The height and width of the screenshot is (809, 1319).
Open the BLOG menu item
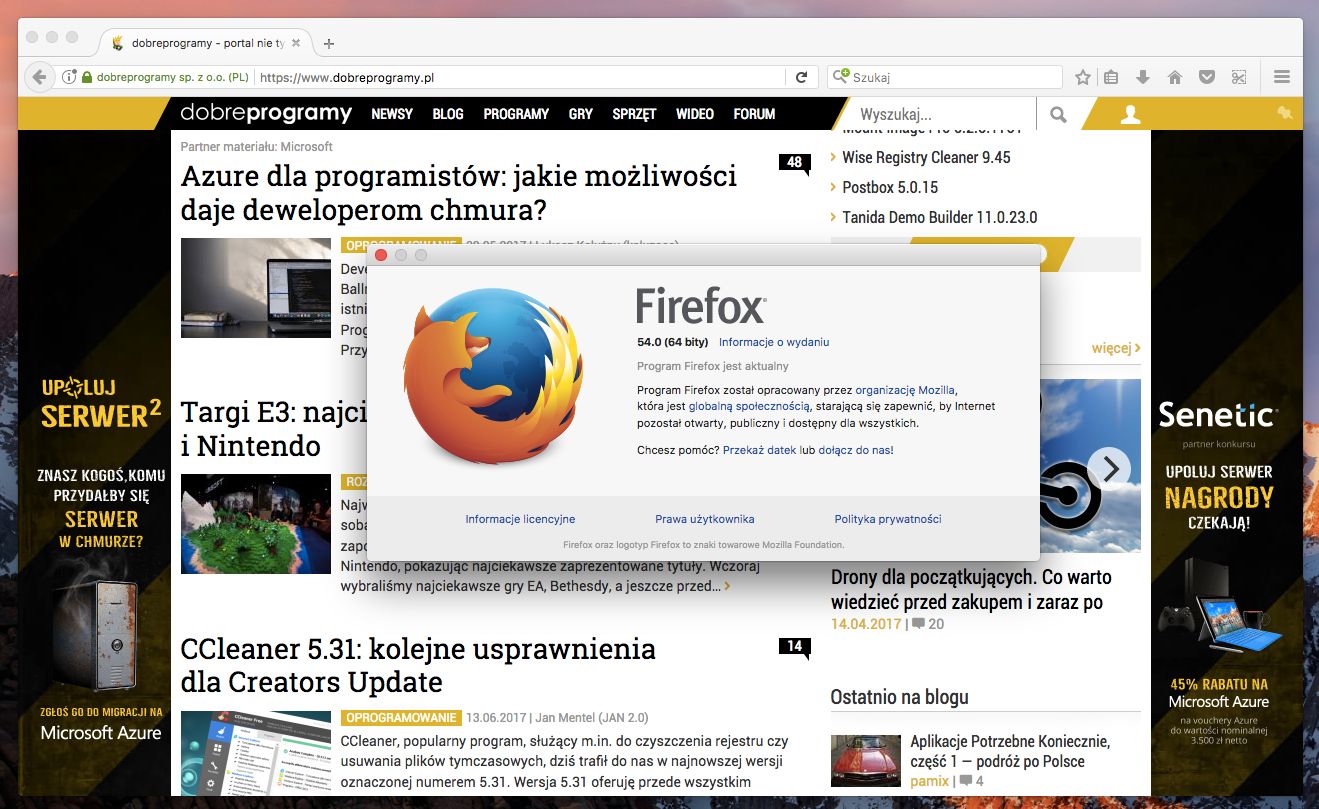(x=448, y=114)
